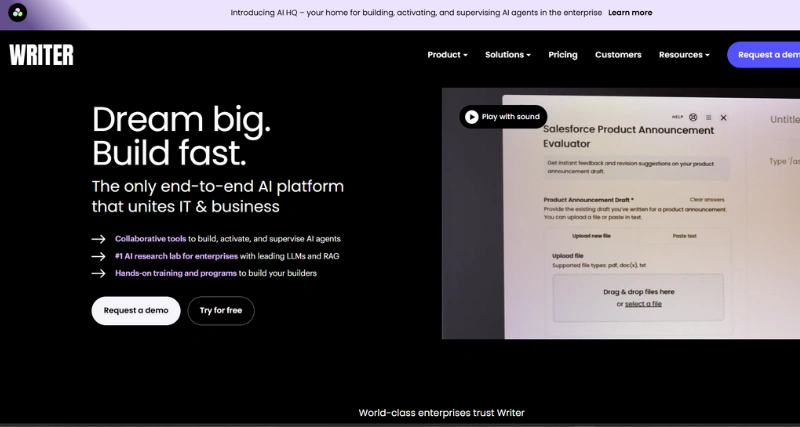Click the purple Request a demo header button
The height and width of the screenshot is (427, 800).
(x=766, y=55)
